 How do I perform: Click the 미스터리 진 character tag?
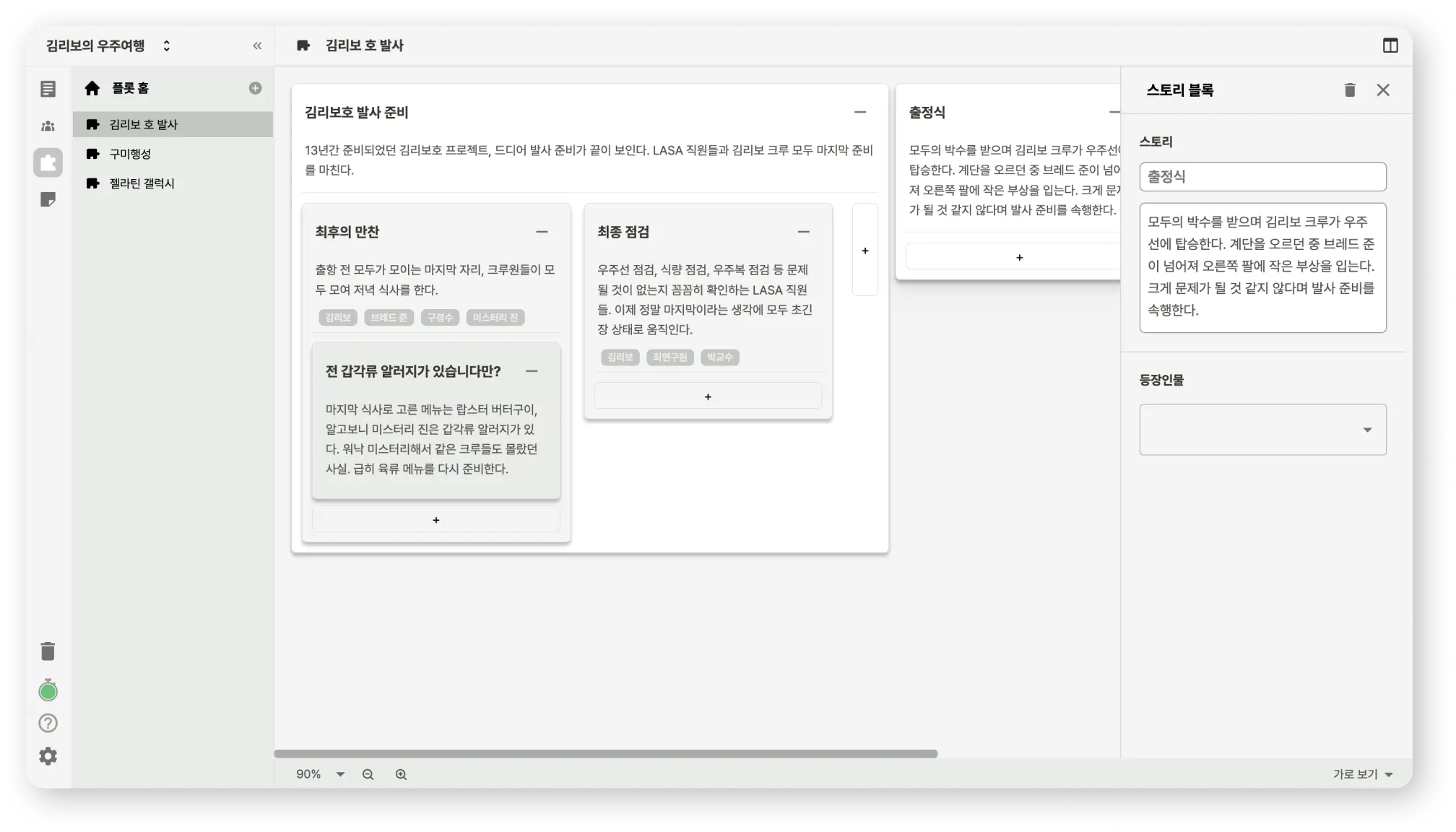(495, 318)
